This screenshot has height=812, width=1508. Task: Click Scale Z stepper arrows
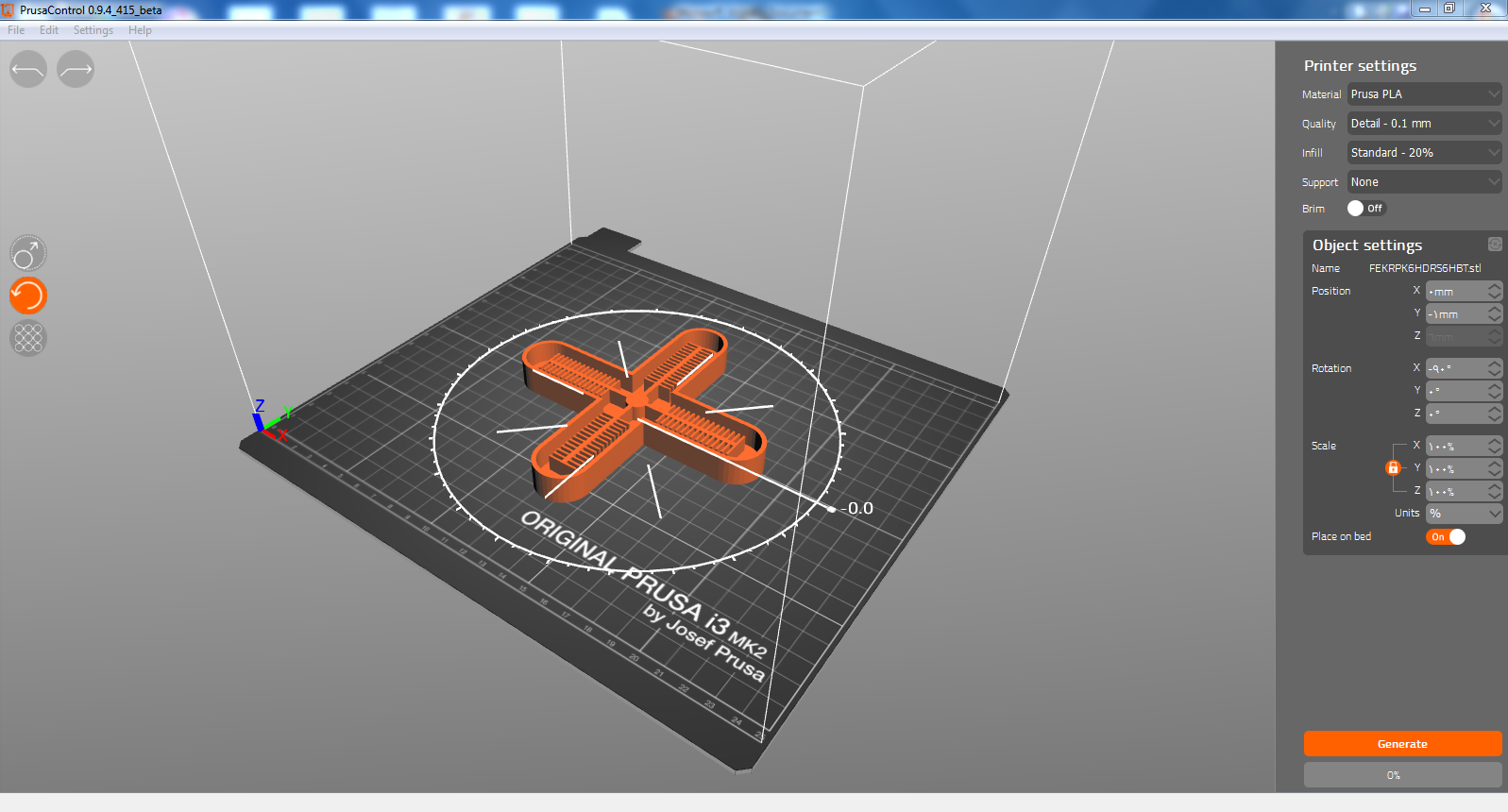tap(1495, 491)
